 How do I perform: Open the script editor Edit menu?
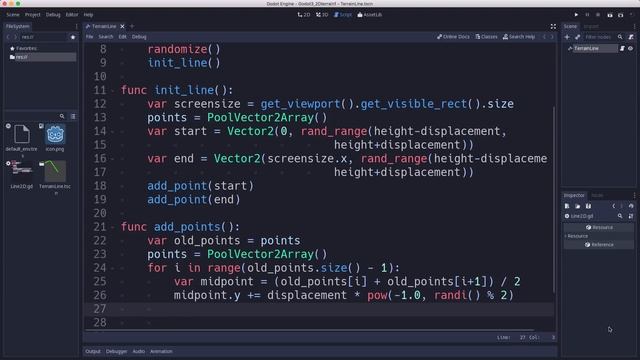122,37
